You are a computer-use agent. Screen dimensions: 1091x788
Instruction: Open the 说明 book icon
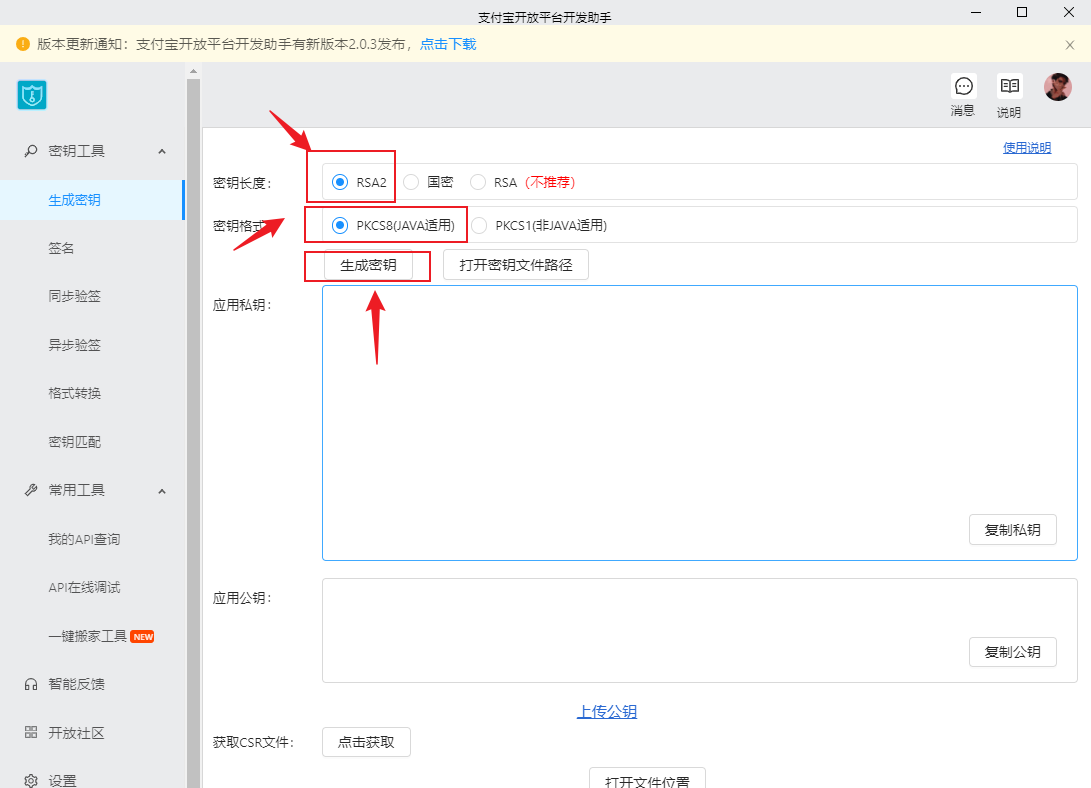coord(1009,87)
